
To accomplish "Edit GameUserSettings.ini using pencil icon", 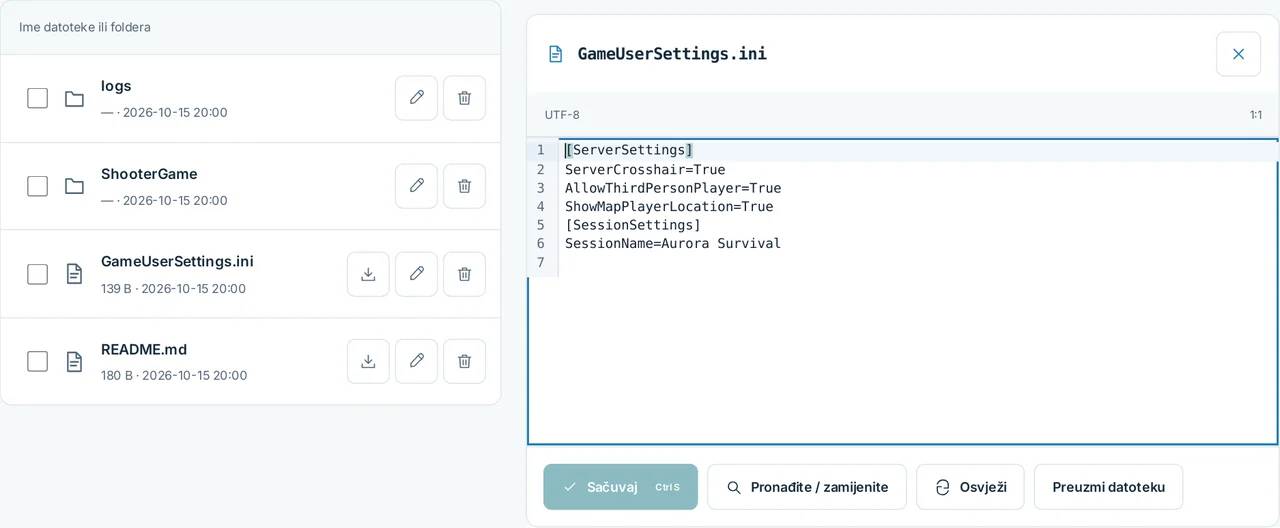I will (x=416, y=274).
